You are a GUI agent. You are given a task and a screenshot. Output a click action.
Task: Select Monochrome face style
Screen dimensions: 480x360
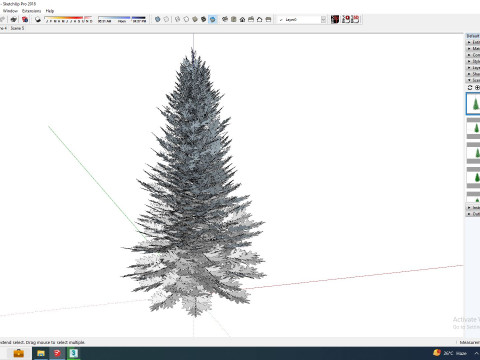212,19
